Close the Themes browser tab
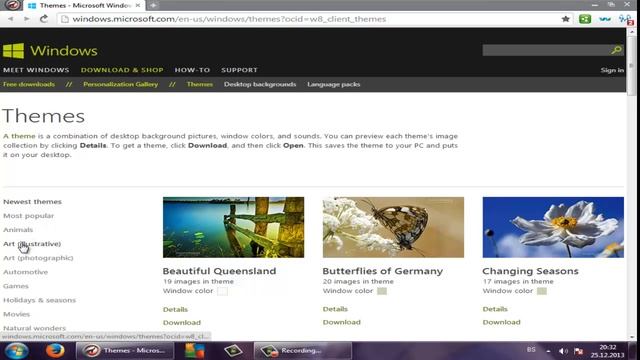Viewport: 640px width, 360px height. point(138,5)
